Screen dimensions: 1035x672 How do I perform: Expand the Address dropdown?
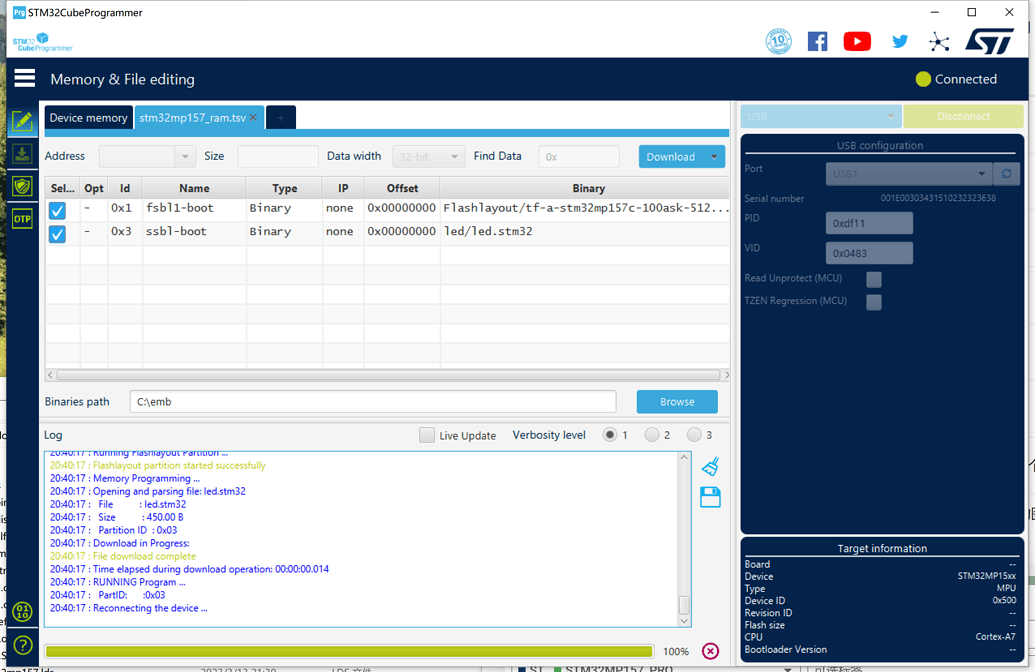(184, 157)
